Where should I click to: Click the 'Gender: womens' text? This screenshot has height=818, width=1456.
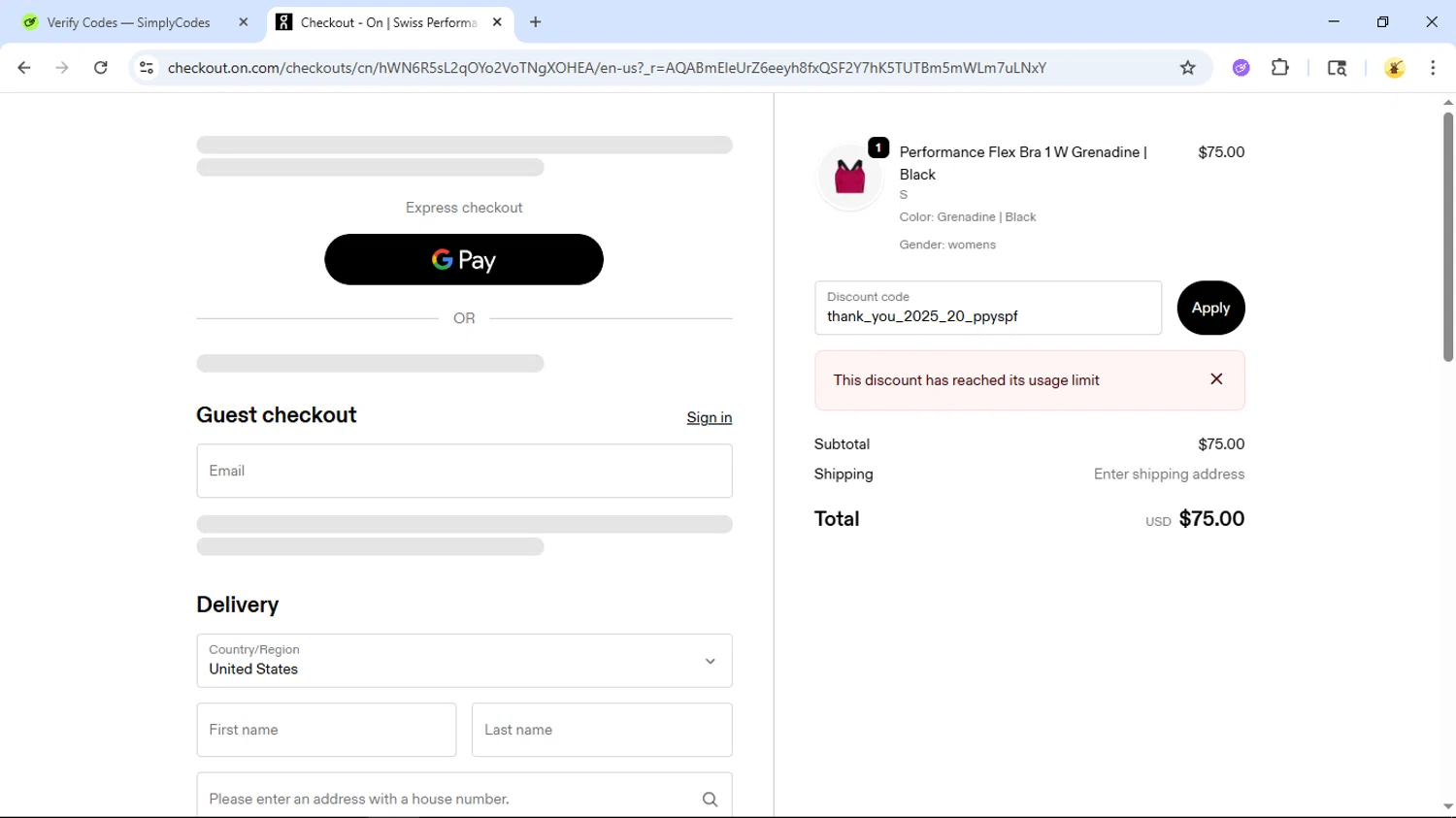pyautogui.click(x=947, y=245)
